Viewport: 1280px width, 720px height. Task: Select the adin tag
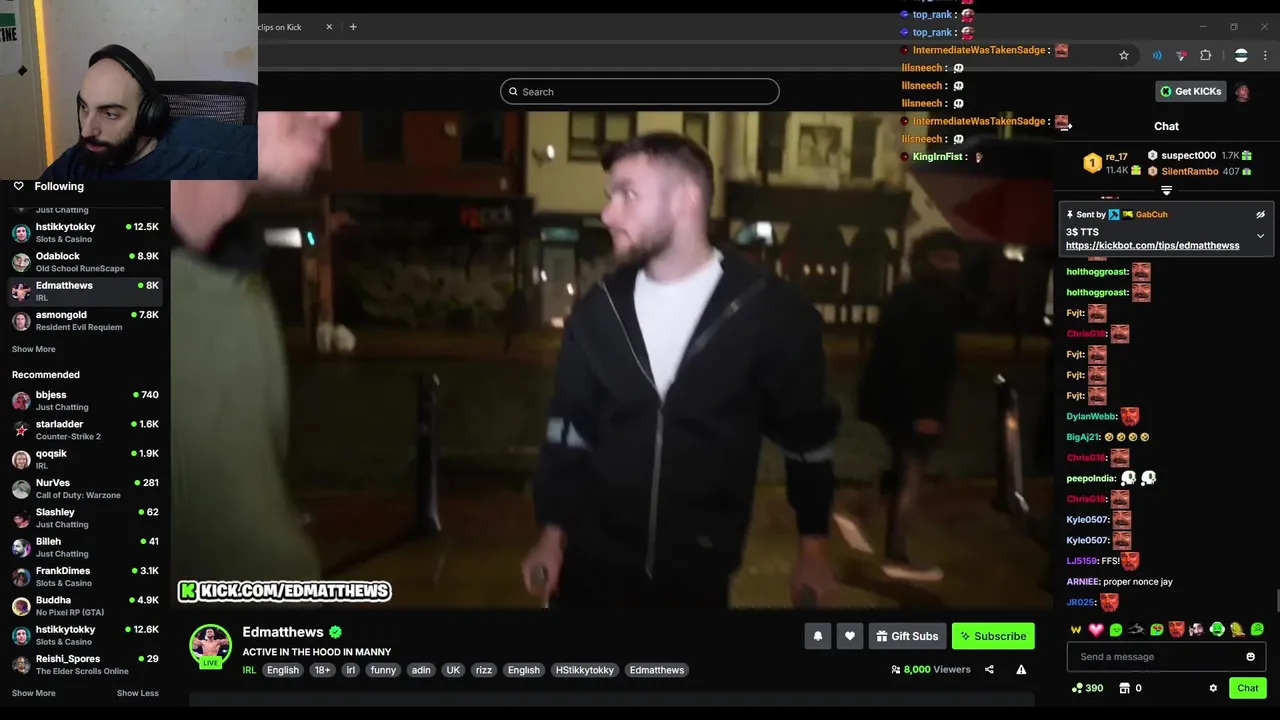(421, 670)
